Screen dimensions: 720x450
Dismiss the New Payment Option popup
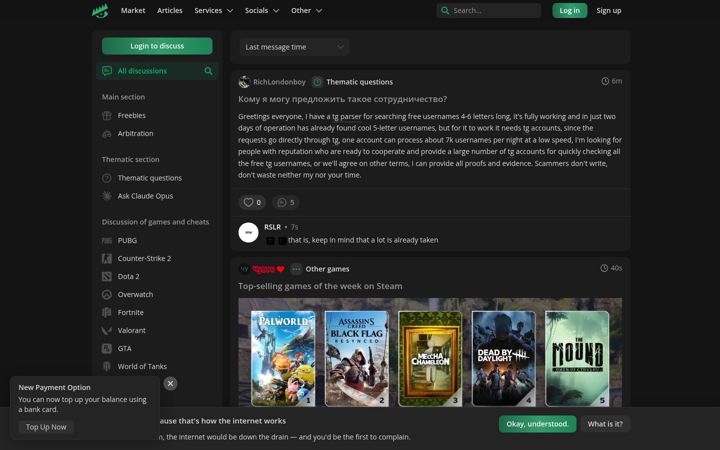tap(170, 383)
